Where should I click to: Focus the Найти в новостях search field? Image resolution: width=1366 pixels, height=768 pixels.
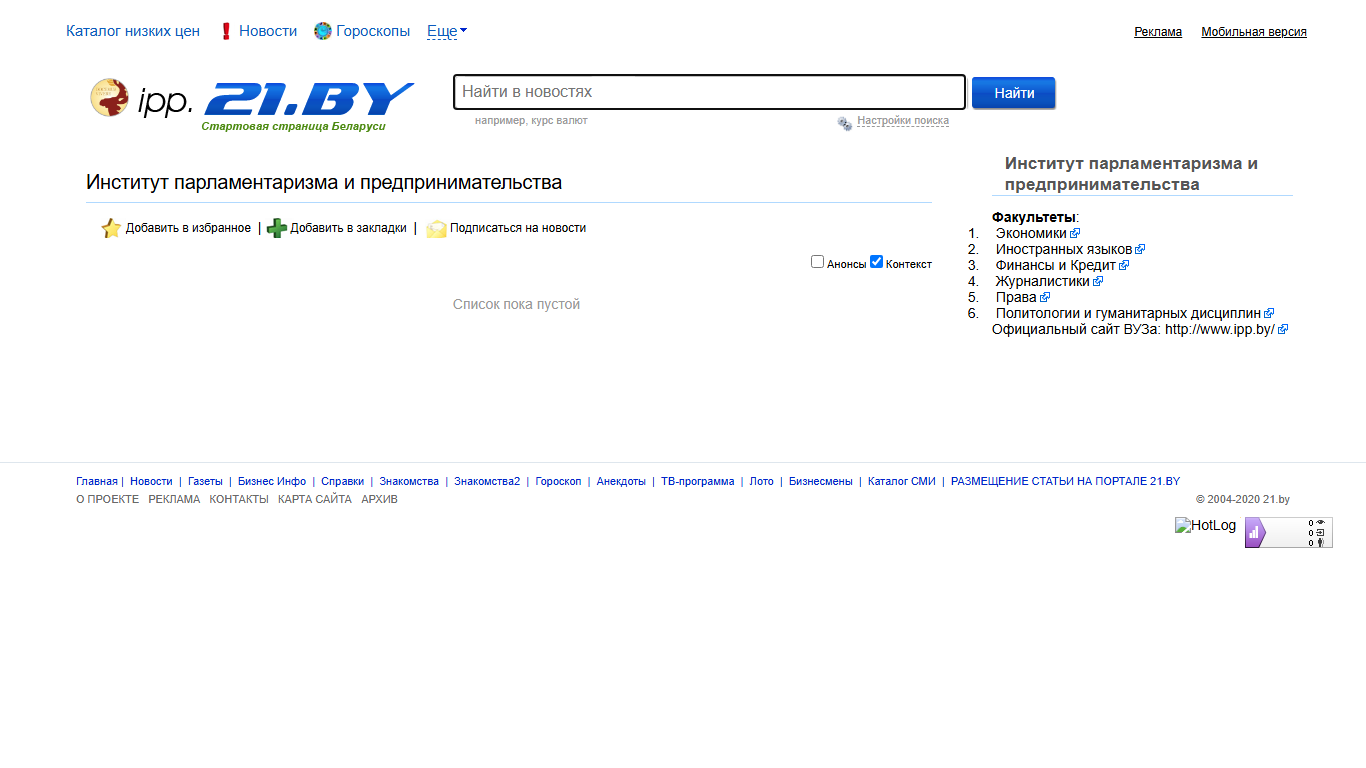(x=710, y=92)
